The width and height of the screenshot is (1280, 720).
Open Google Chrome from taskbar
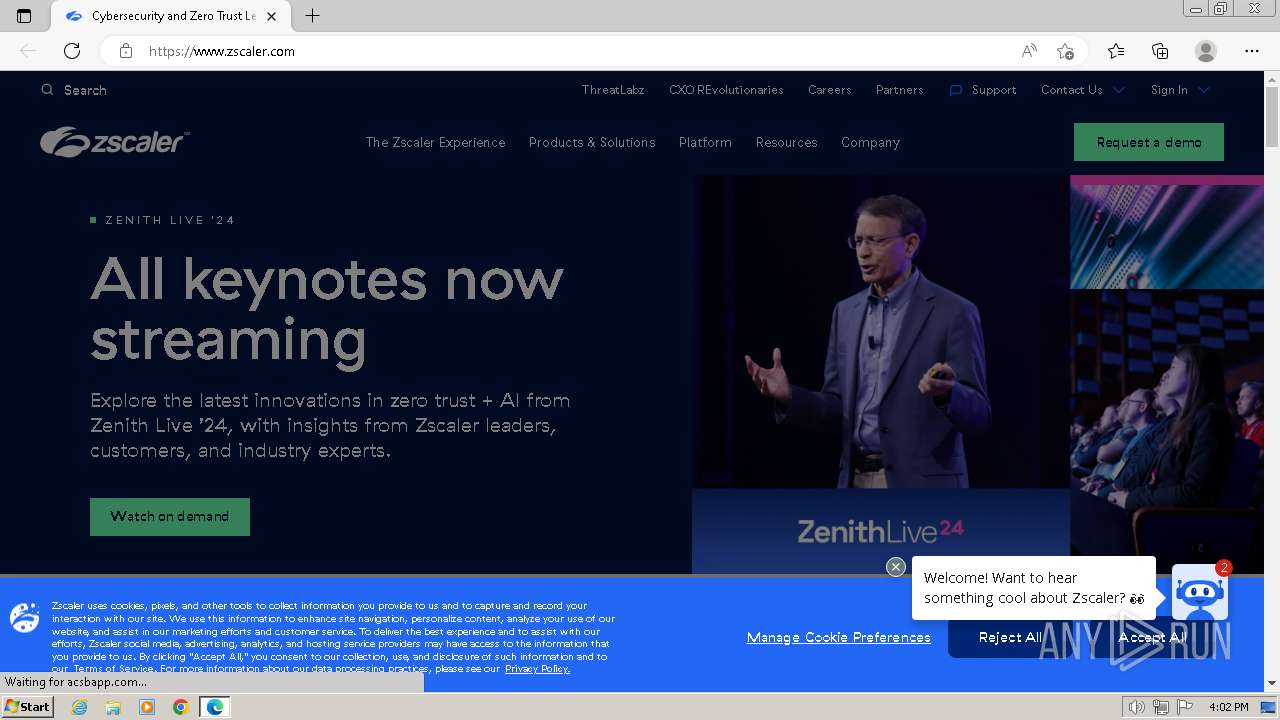click(x=180, y=707)
